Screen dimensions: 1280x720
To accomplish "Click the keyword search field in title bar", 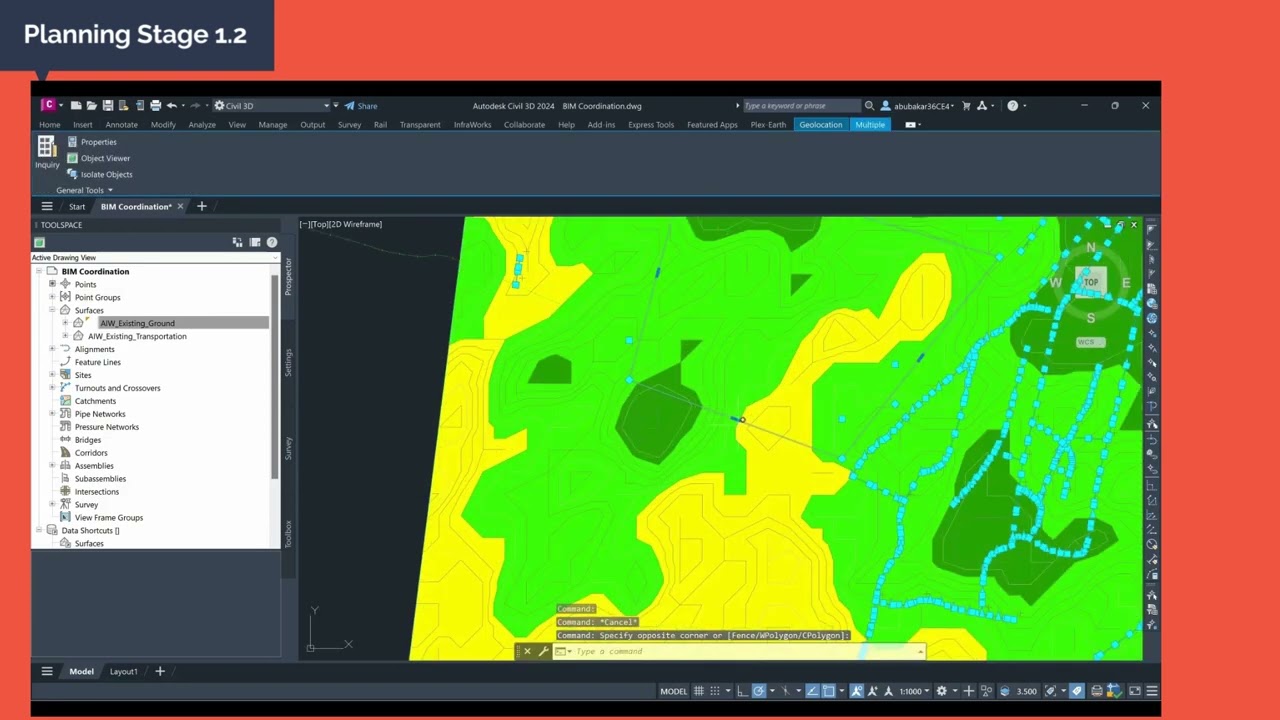I will pyautogui.click(x=801, y=106).
